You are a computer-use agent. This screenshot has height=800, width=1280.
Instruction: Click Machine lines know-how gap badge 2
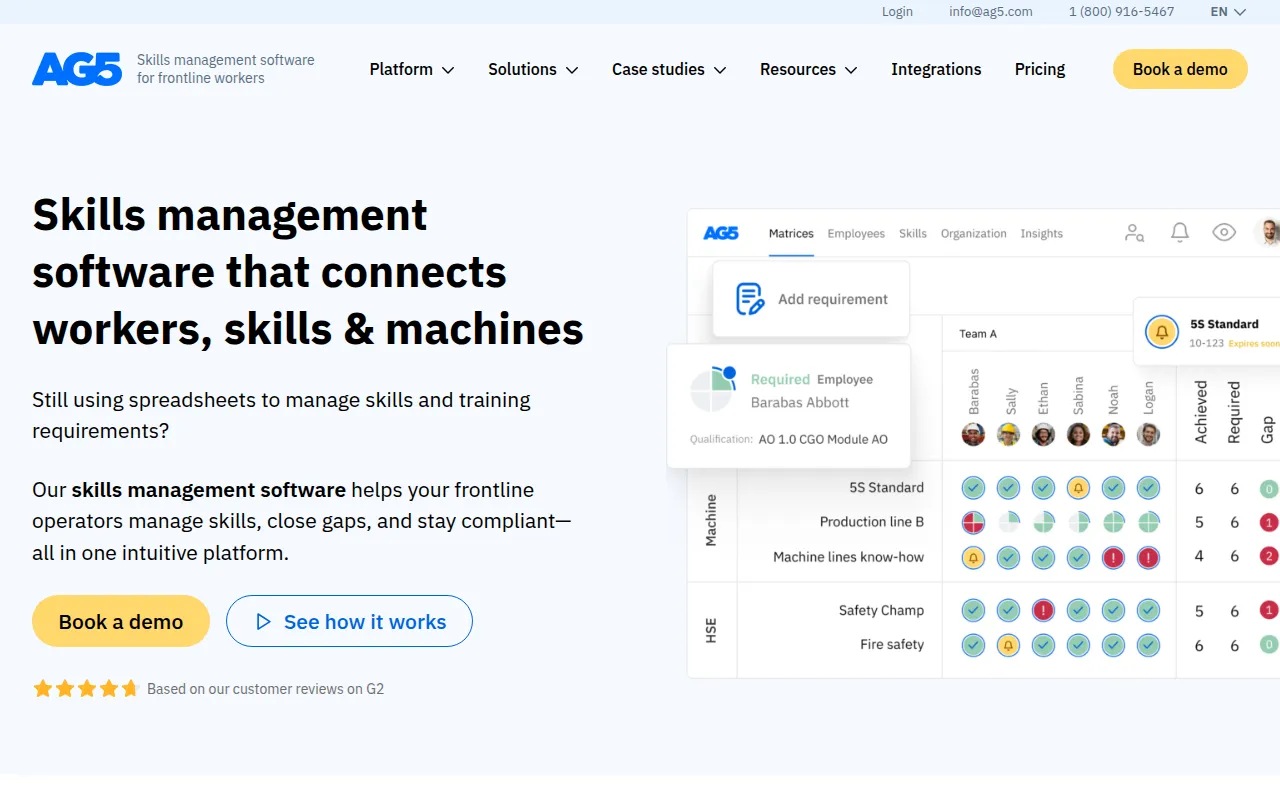click(1269, 557)
